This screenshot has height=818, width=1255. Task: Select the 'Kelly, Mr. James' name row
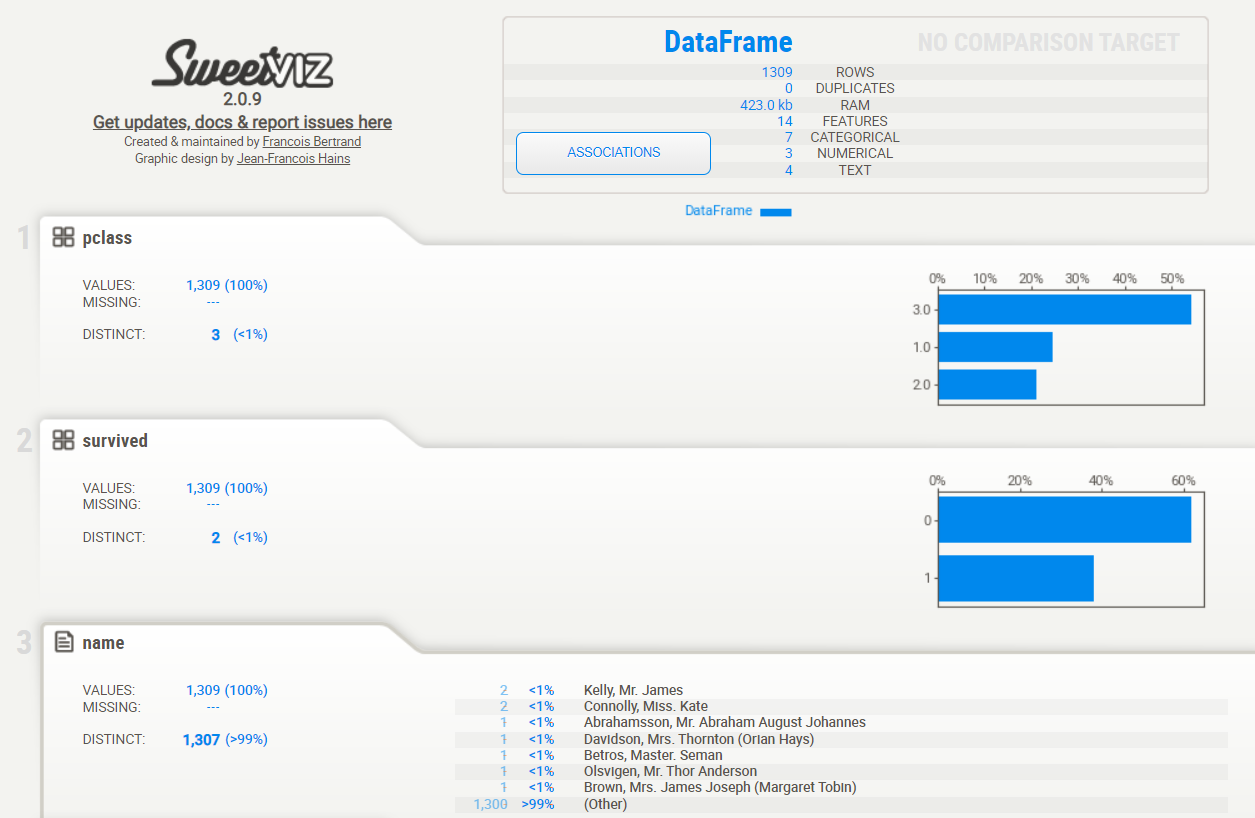coord(633,690)
